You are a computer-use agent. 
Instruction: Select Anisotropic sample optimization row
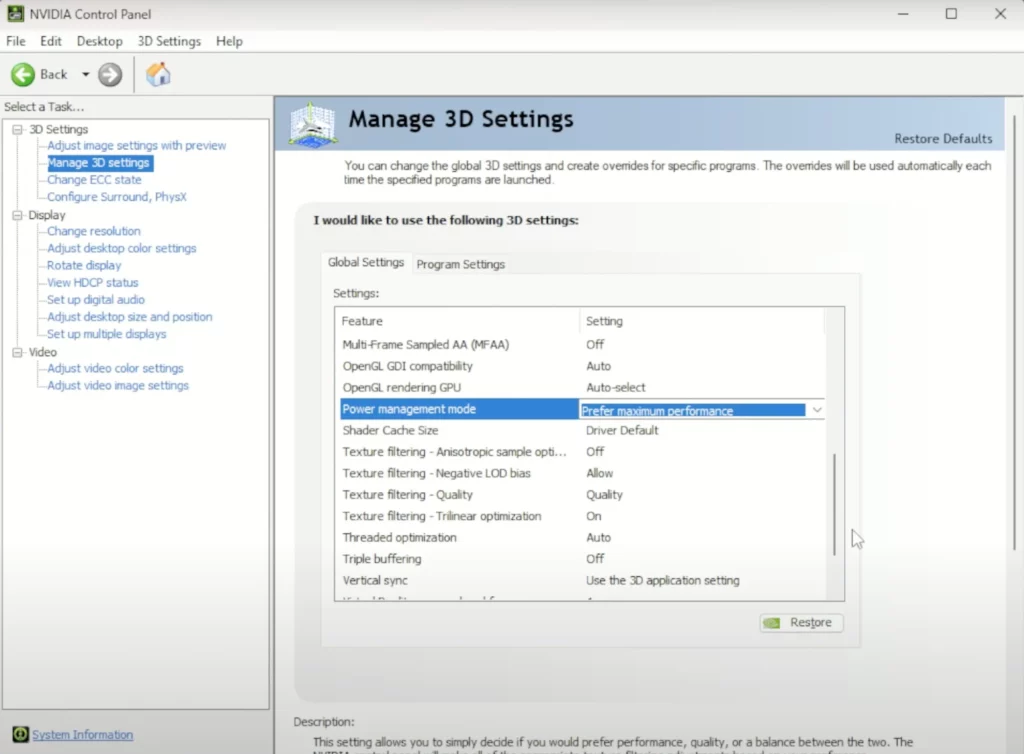pos(582,452)
